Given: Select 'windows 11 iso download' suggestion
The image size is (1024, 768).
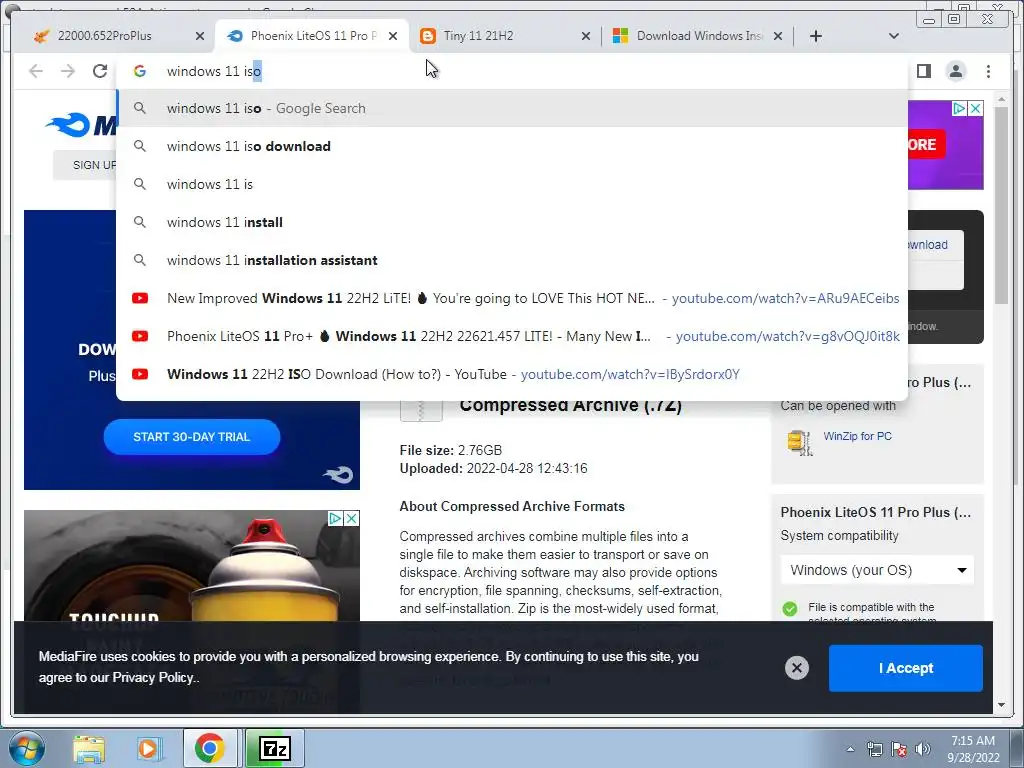Looking at the screenshot, I should [x=512, y=146].
